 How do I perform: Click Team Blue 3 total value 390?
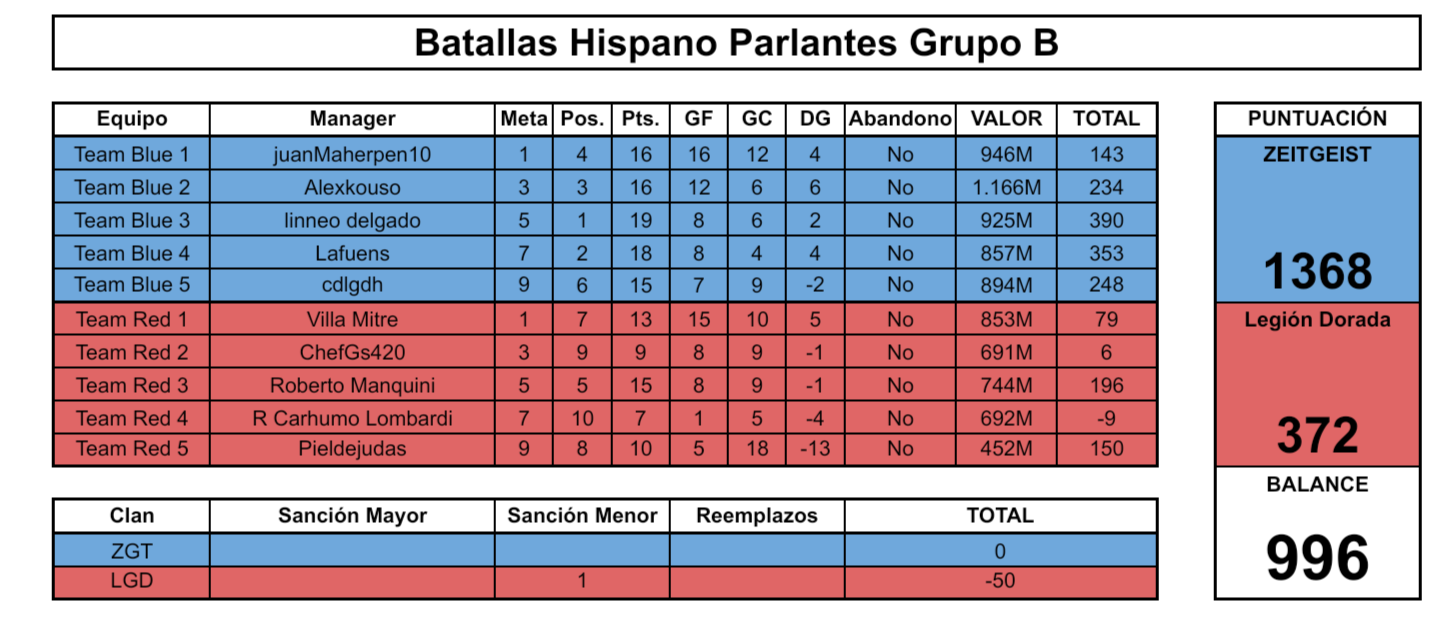1106,221
